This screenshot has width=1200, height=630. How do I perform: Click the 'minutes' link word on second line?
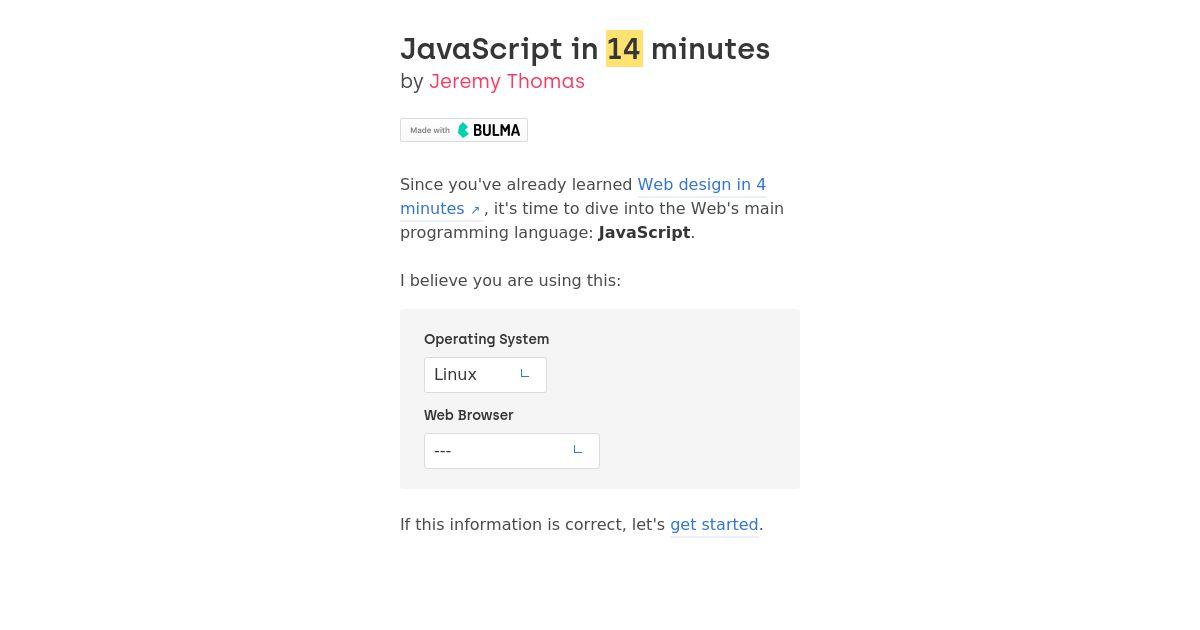[432, 208]
